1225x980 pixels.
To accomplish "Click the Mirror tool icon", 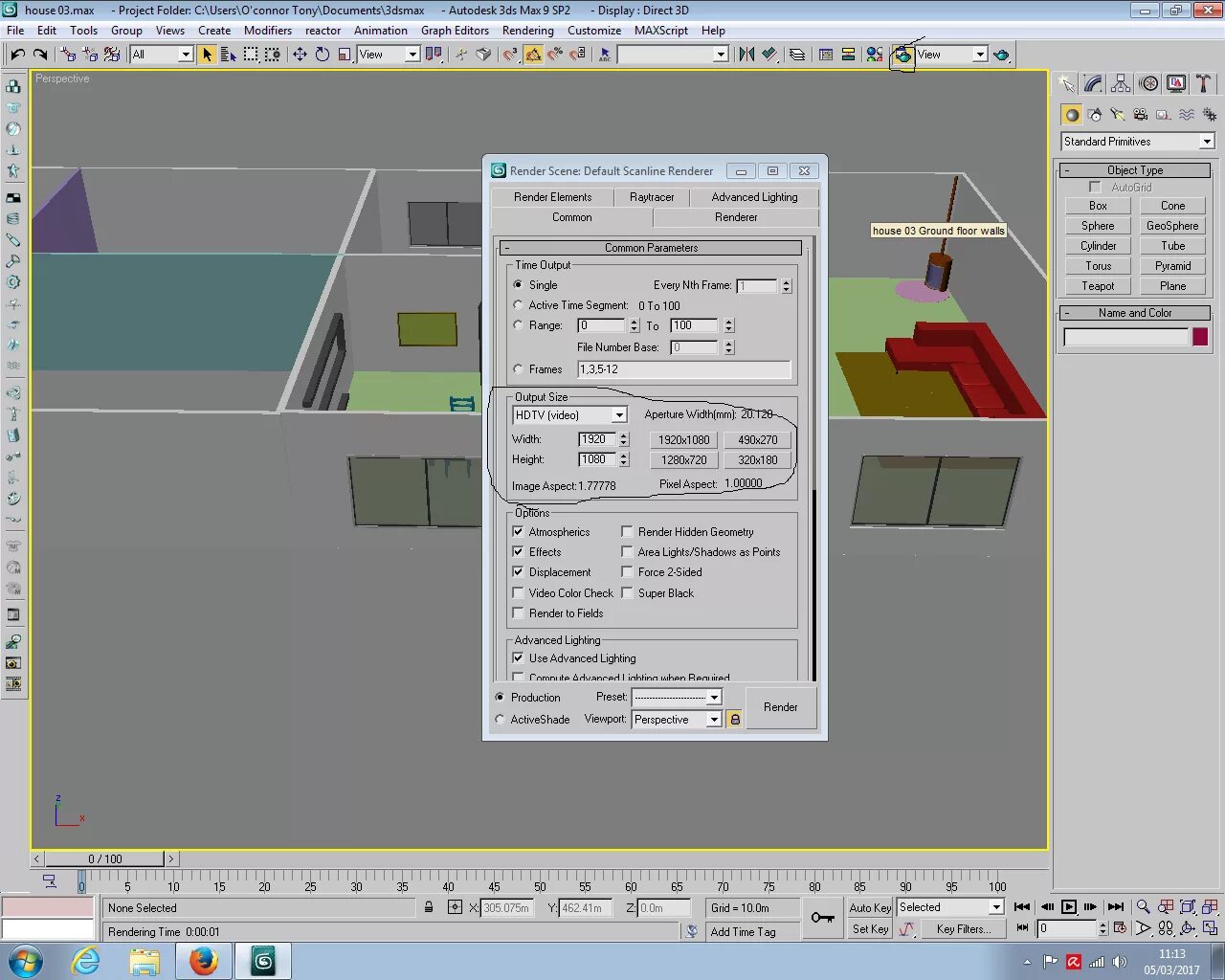I will pyautogui.click(x=746, y=55).
